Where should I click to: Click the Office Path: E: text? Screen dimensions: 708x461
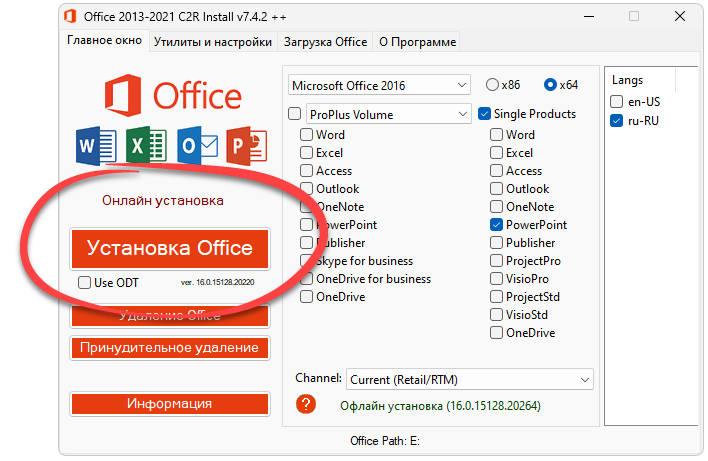pyautogui.click(x=385, y=441)
